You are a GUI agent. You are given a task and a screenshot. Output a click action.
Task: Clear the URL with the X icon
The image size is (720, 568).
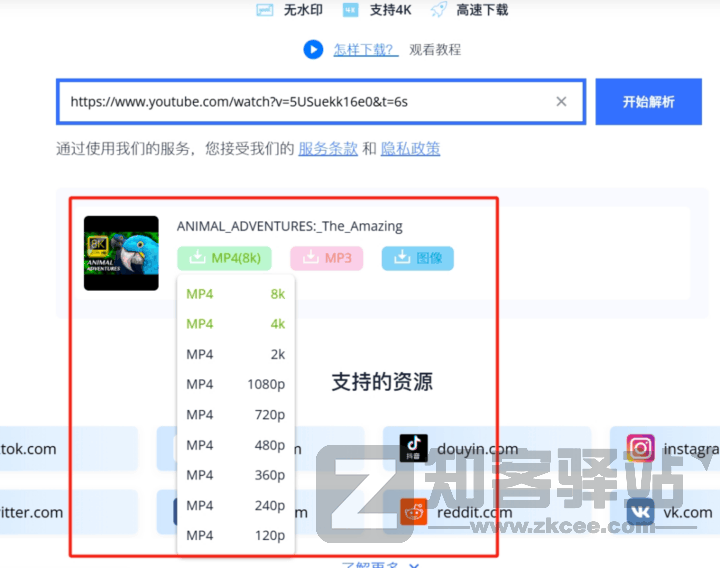tap(561, 101)
